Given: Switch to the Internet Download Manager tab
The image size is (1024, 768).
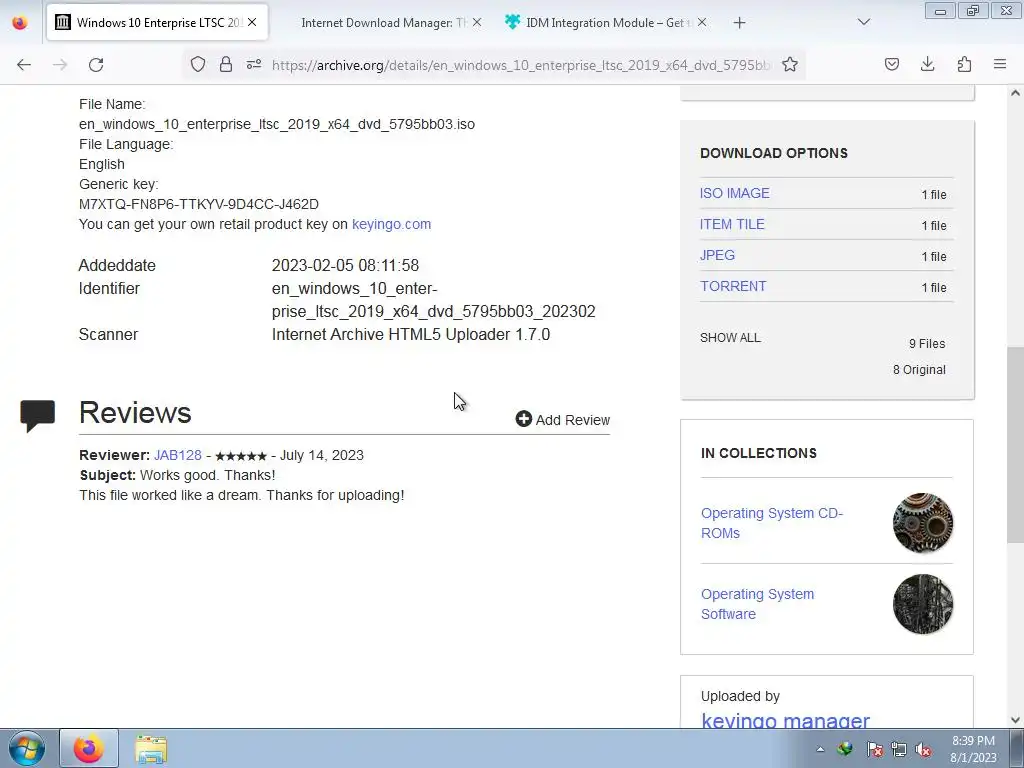Looking at the screenshot, I should point(383,22).
